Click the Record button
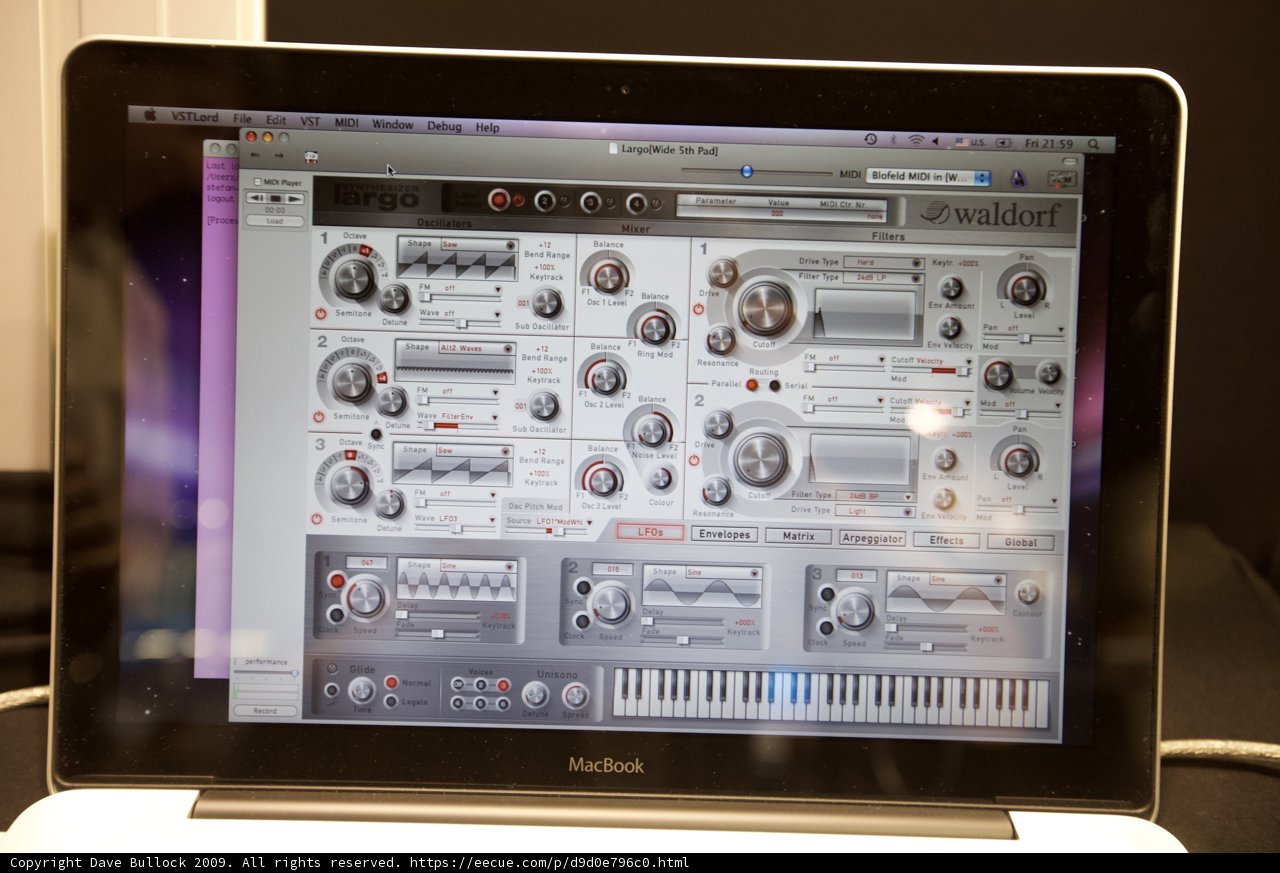 [x=264, y=711]
